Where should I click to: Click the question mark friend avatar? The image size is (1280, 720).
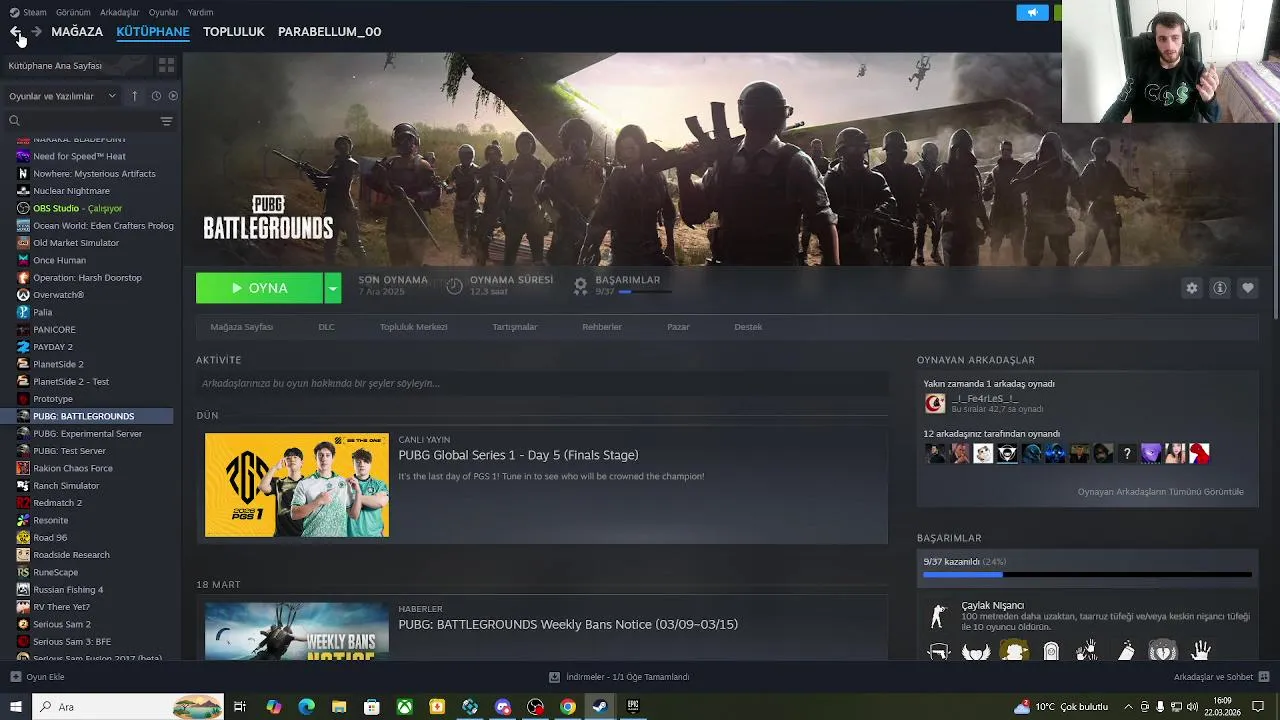pos(1127,454)
